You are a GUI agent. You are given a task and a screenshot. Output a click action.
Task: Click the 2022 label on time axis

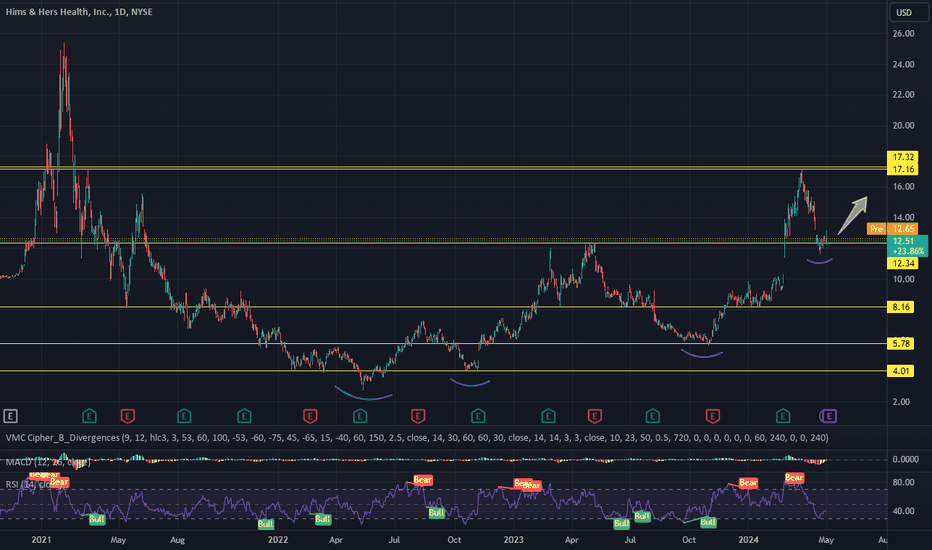pos(278,540)
